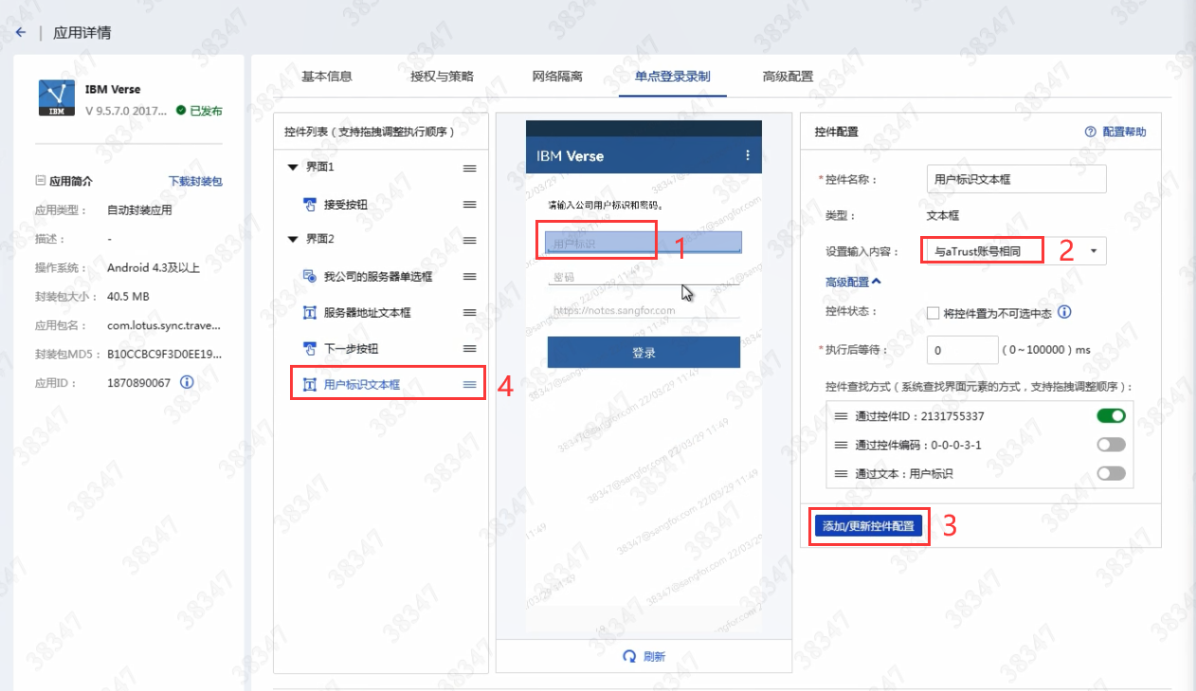
Task: Click the com.lotus.sync.trave... package name
Action: tap(164, 325)
